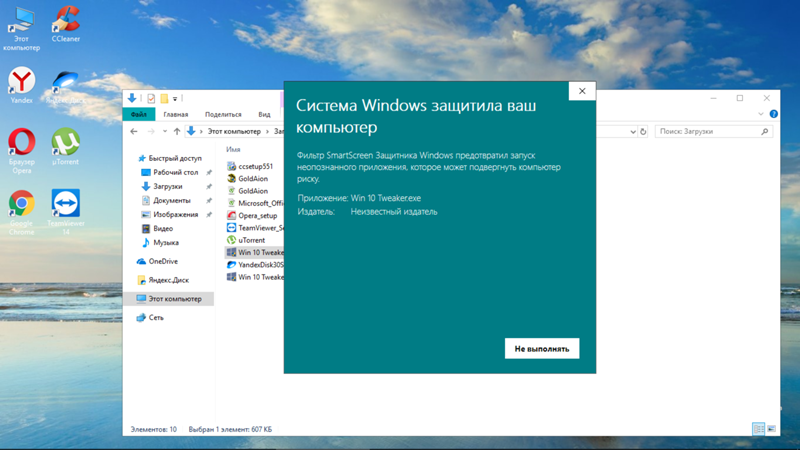Click the blue arrow system icon in Explorer's title bar
Viewport: 800px width, 450px height.
(x=132, y=98)
